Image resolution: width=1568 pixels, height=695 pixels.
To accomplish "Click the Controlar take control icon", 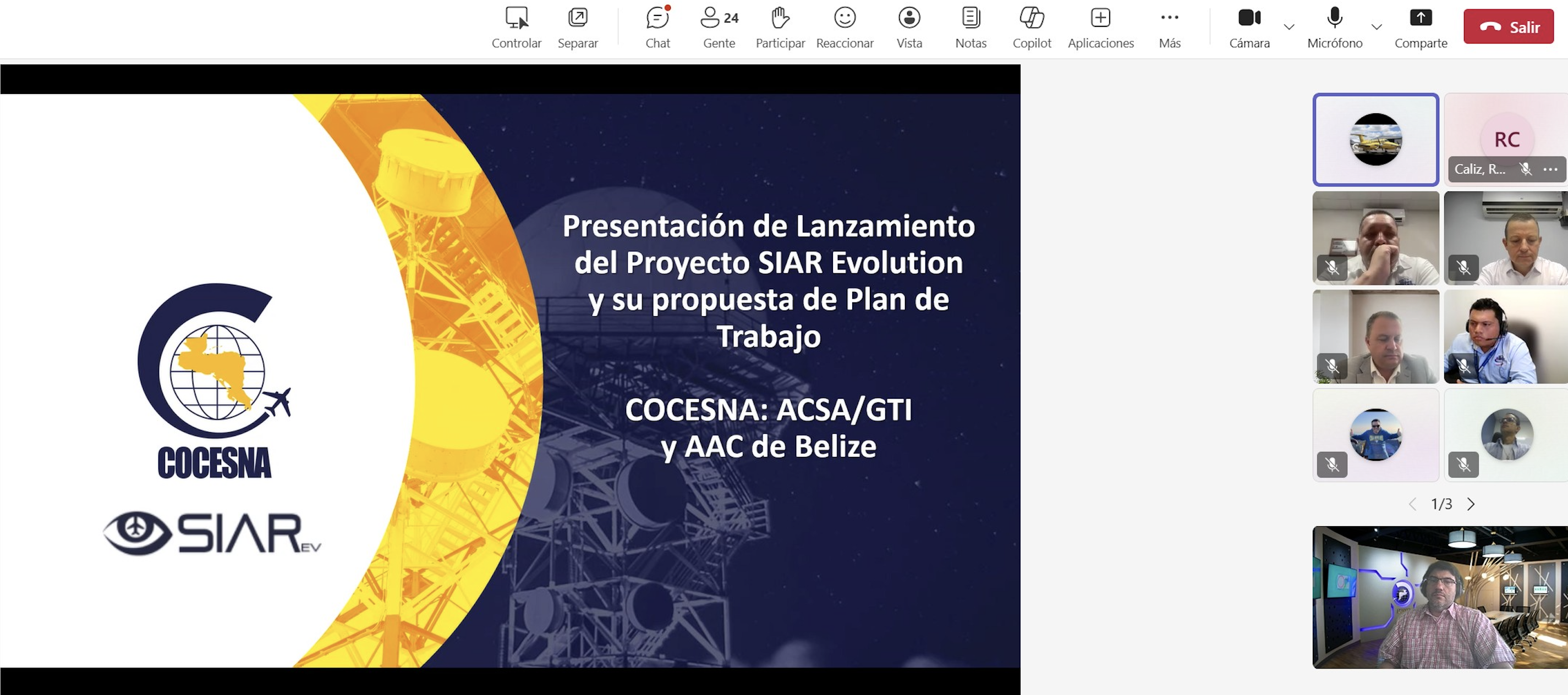I will coord(516,18).
